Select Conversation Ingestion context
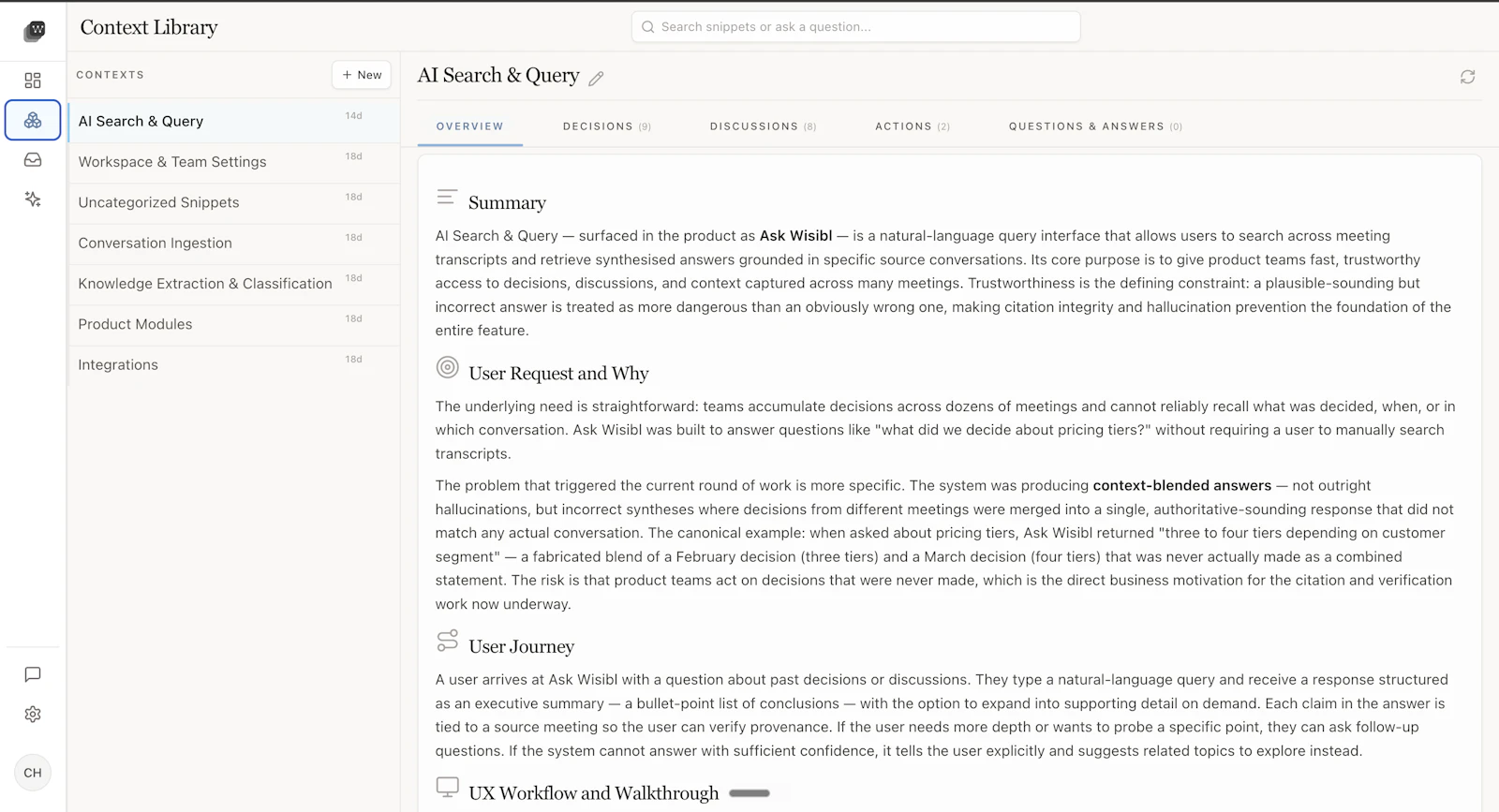Image resolution: width=1499 pixels, height=812 pixels. pos(234,244)
